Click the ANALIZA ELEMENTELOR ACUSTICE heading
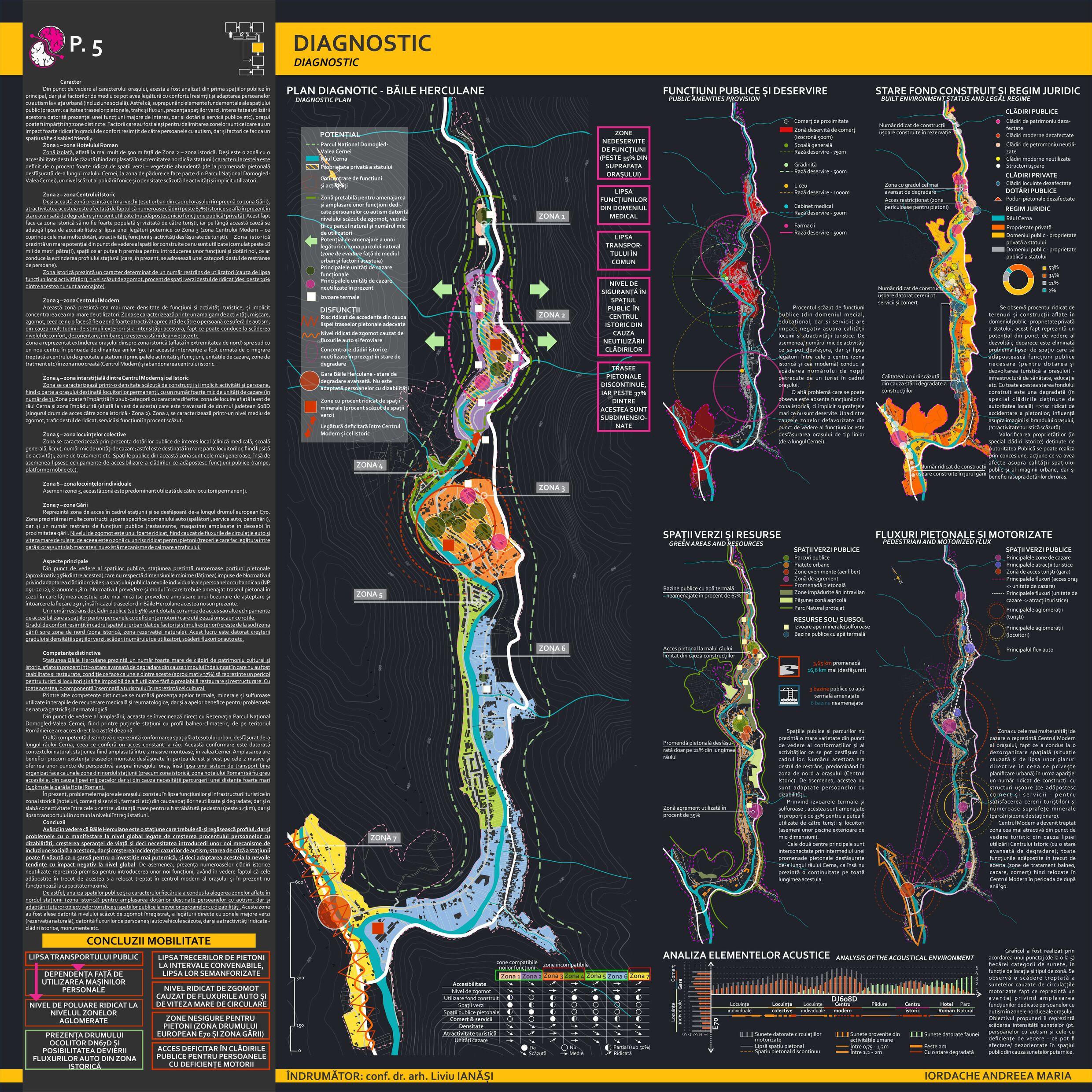Viewport: 1092px width, 1092px height. pyautogui.click(x=746, y=955)
